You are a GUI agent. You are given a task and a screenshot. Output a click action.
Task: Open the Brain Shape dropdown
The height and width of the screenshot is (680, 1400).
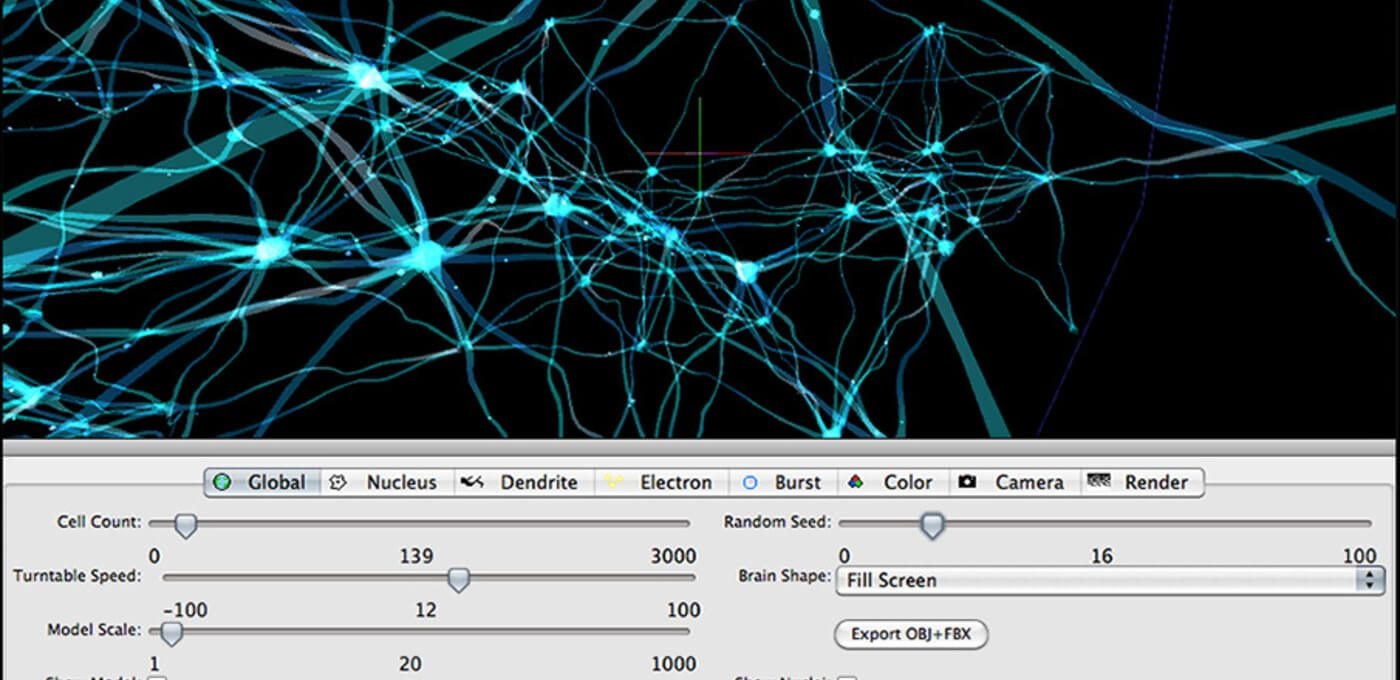click(1100, 580)
